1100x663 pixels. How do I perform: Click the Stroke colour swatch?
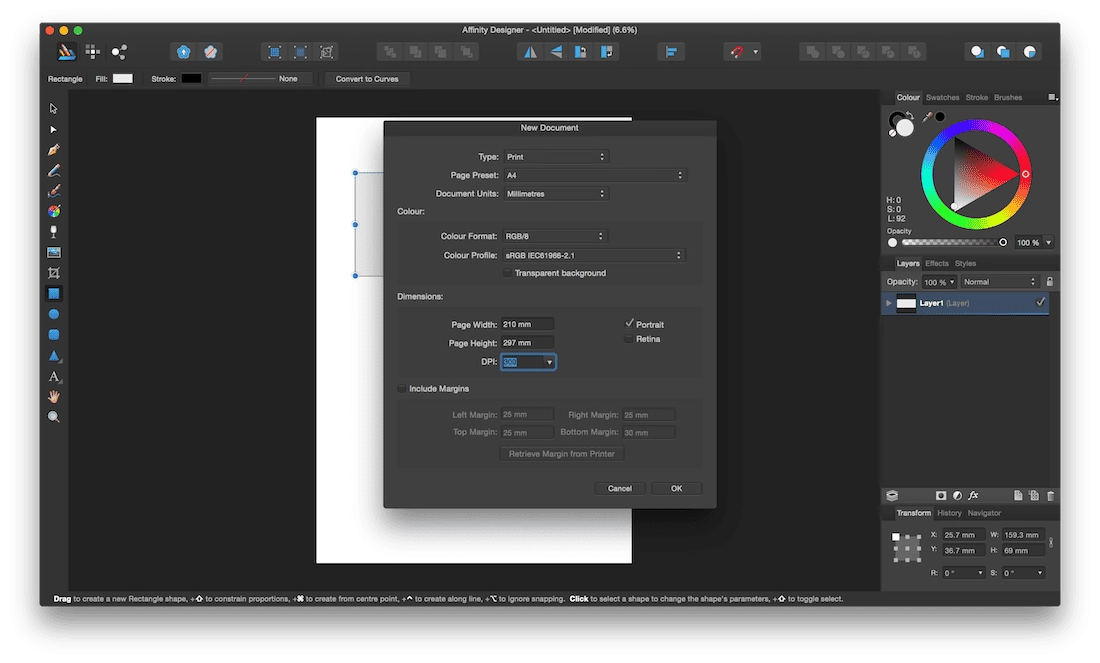click(192, 79)
